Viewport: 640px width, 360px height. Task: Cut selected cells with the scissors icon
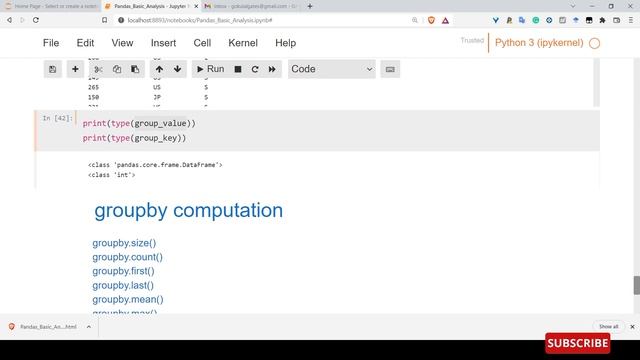point(98,69)
